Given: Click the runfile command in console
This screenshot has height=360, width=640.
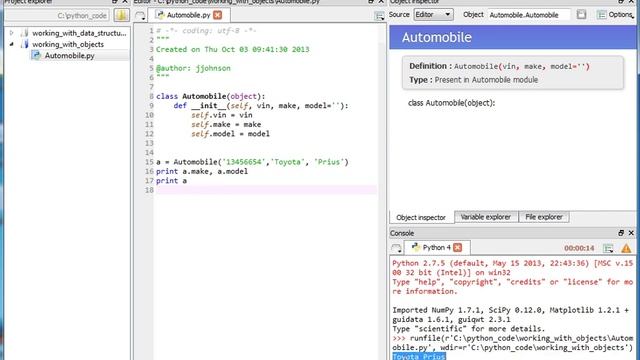Looking at the screenshot, I should point(512,343).
